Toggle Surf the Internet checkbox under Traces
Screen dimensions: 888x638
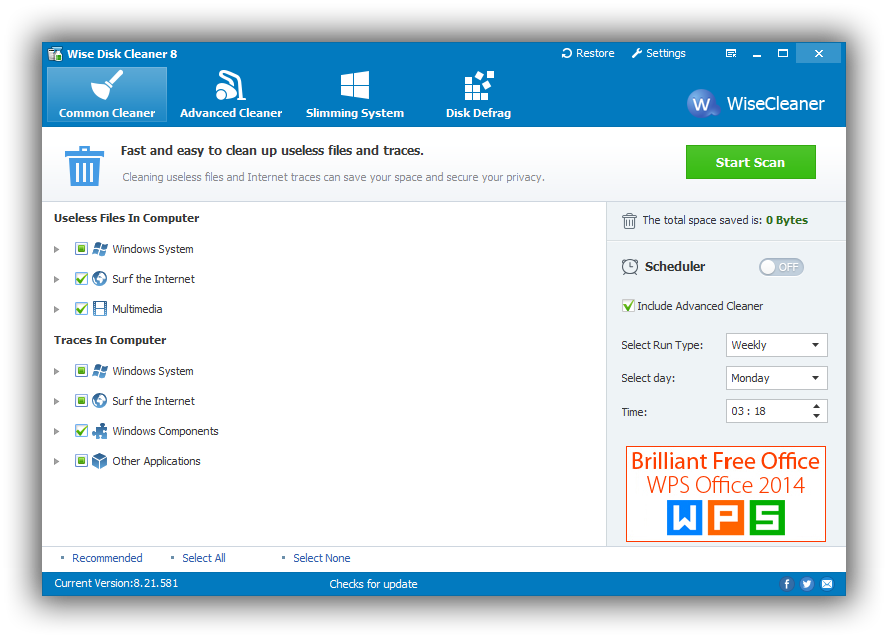pos(82,401)
